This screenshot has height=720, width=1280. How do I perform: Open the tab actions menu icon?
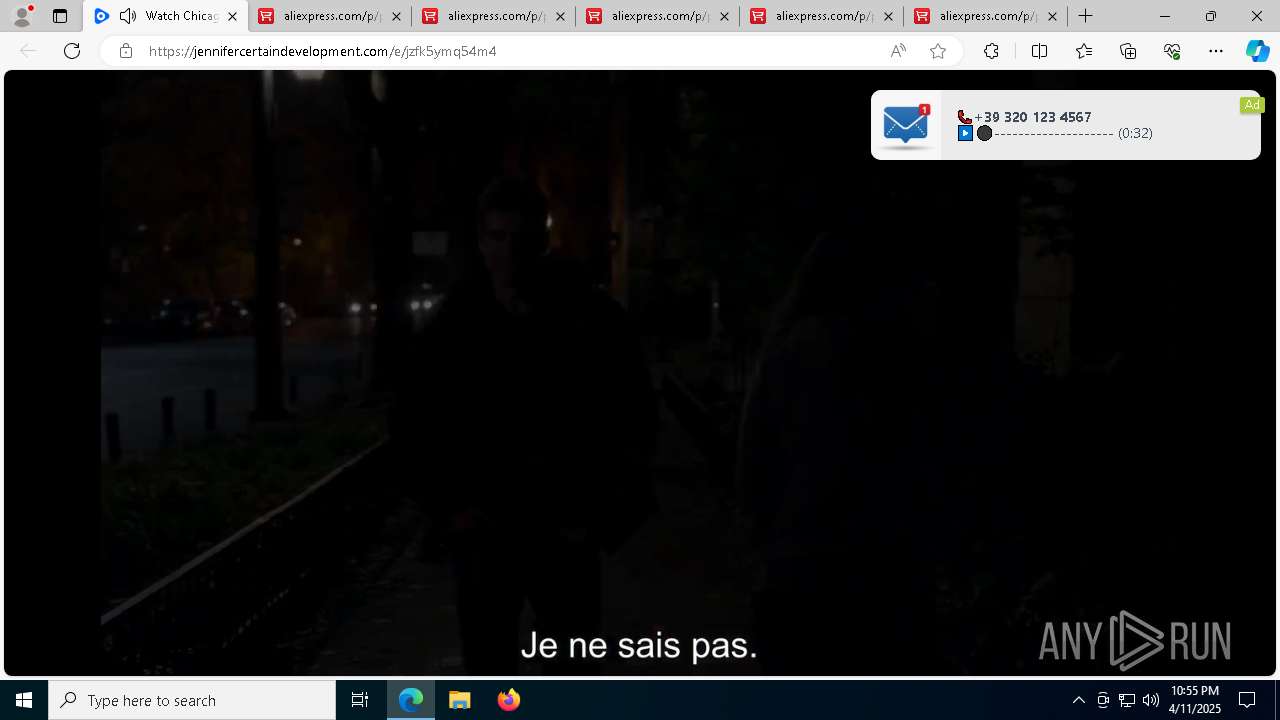(x=60, y=16)
